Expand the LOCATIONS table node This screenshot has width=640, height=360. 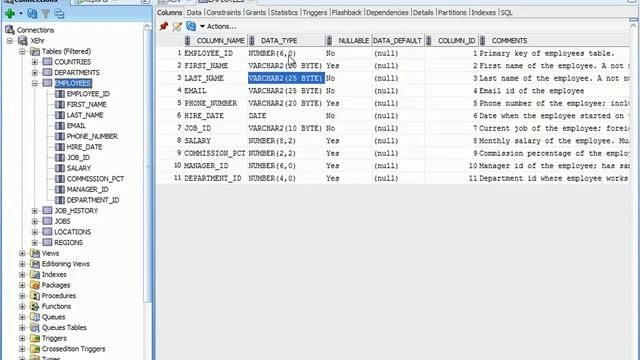35,232
